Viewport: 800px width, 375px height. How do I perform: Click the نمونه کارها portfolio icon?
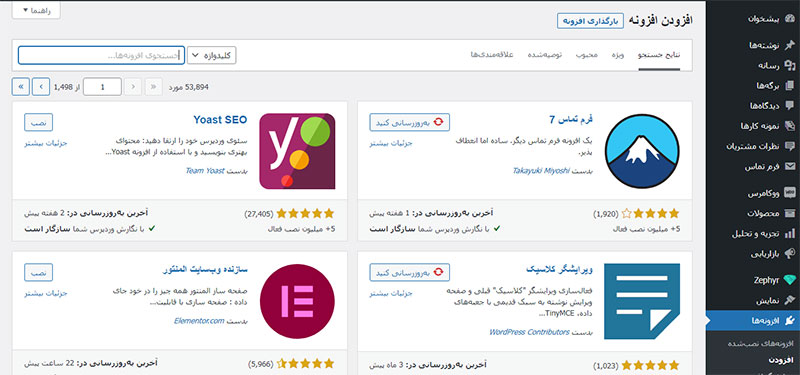pyautogui.click(x=790, y=126)
